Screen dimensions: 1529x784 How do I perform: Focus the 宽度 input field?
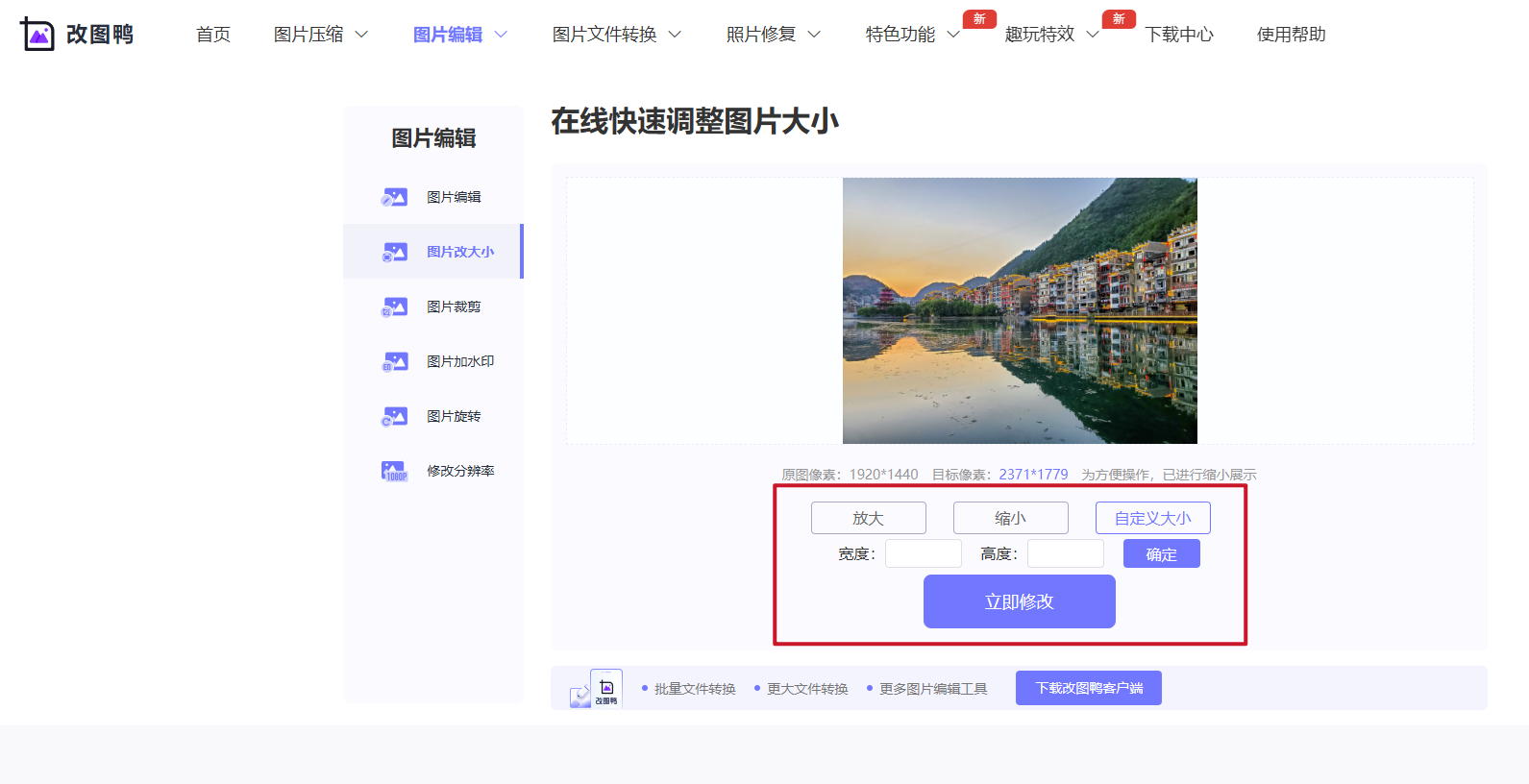pos(924,553)
